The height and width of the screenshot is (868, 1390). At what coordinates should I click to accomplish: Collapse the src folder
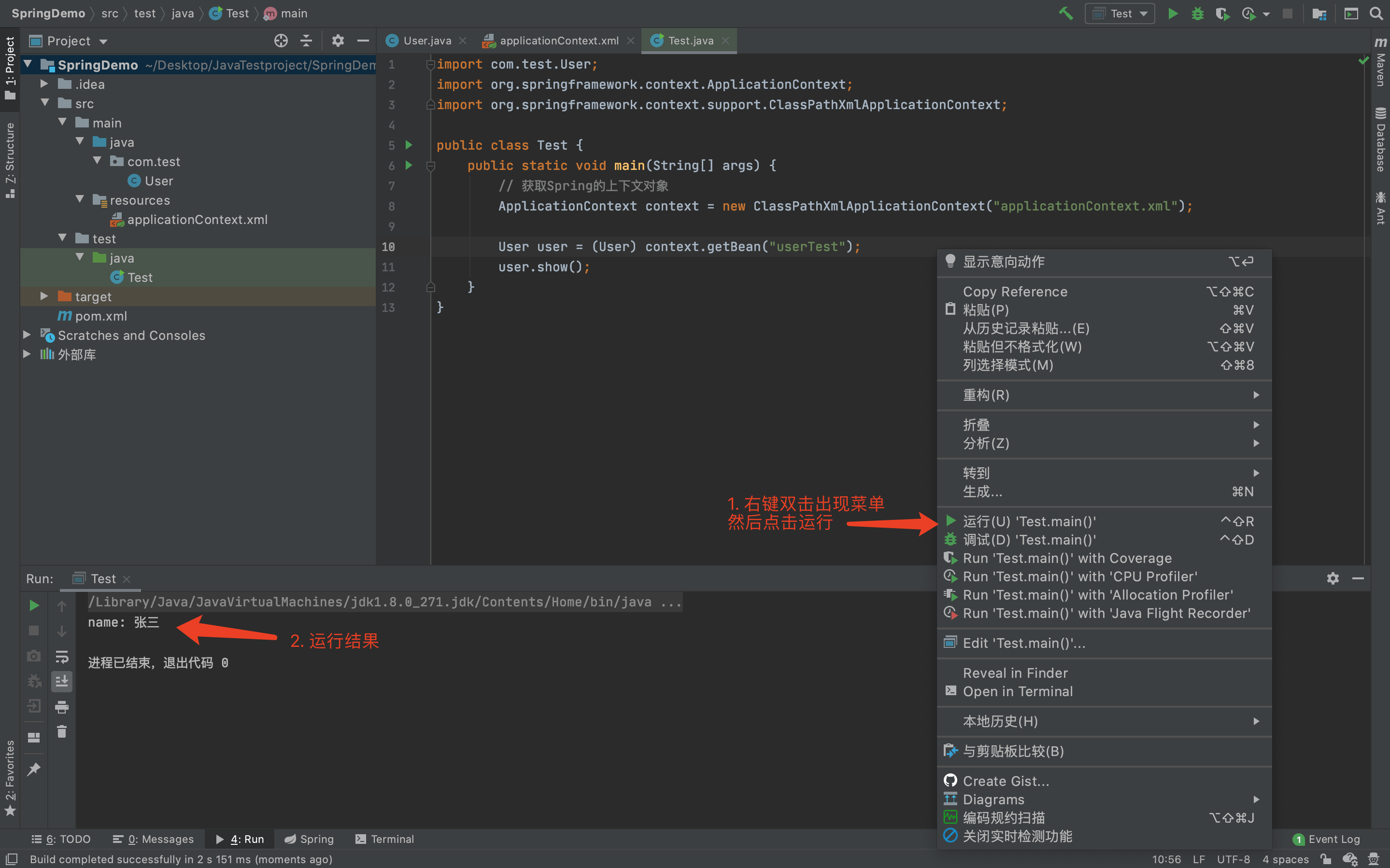pyautogui.click(x=44, y=103)
